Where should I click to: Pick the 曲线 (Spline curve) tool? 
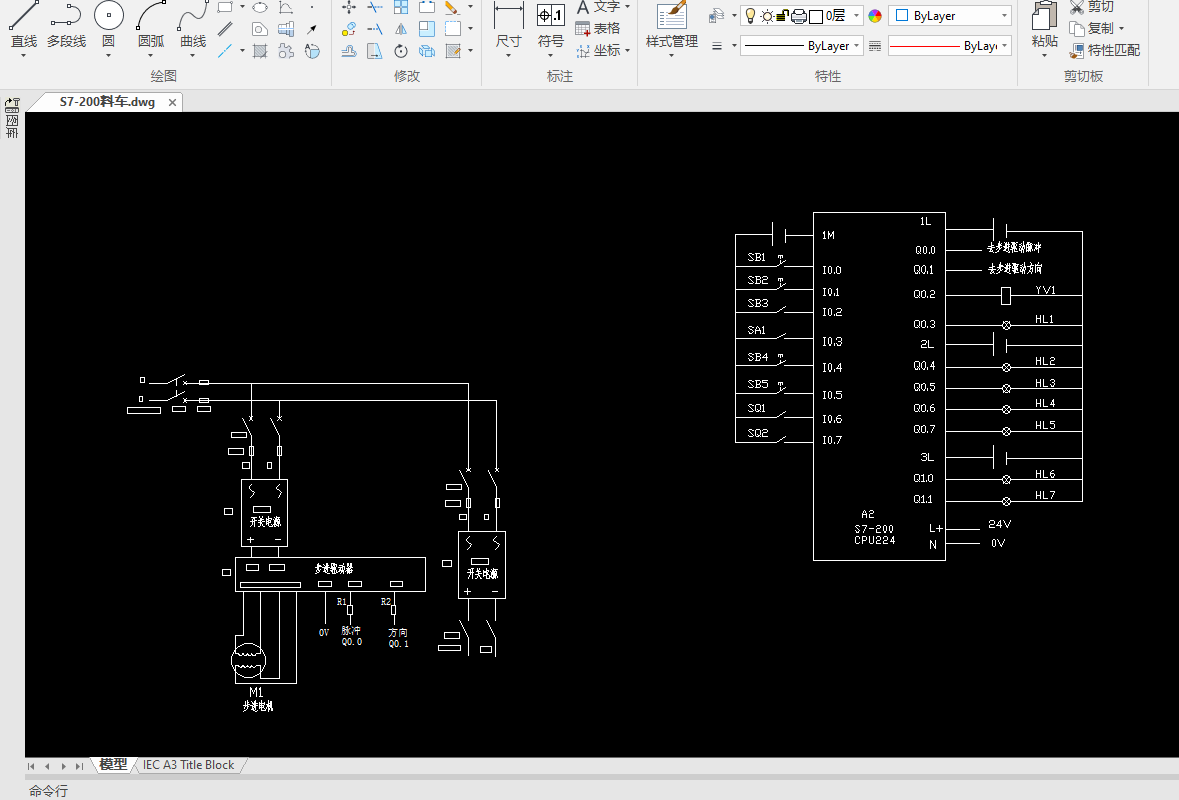pos(193,27)
